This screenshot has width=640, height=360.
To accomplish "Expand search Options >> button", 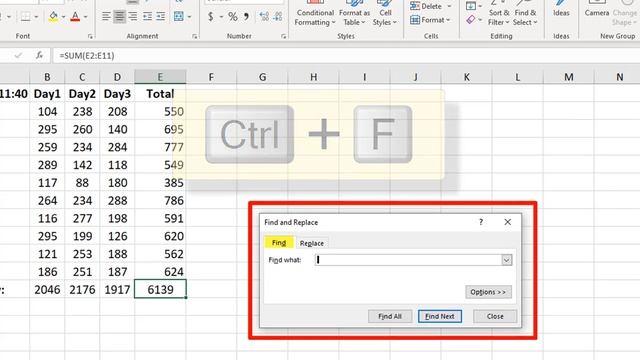I will pyautogui.click(x=488, y=292).
